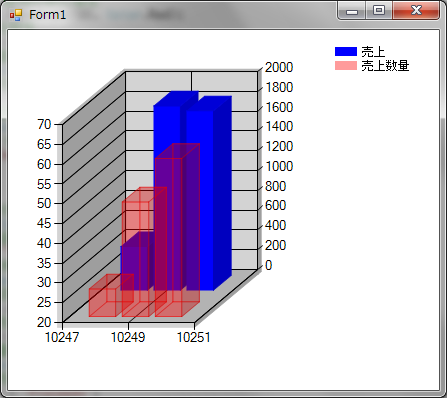Click the 10251 x-axis label
447x398 pixels.
tap(194, 337)
